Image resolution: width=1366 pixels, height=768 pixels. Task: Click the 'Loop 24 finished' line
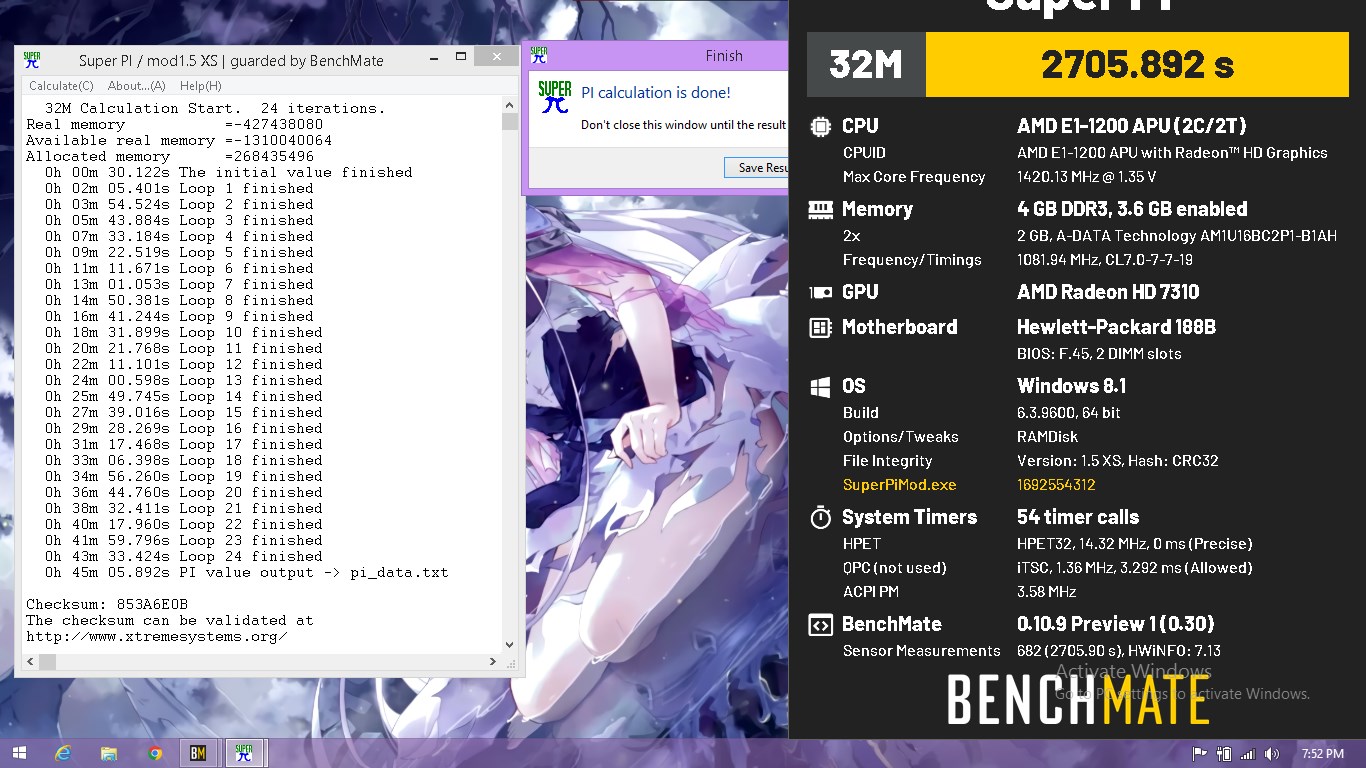coord(184,556)
